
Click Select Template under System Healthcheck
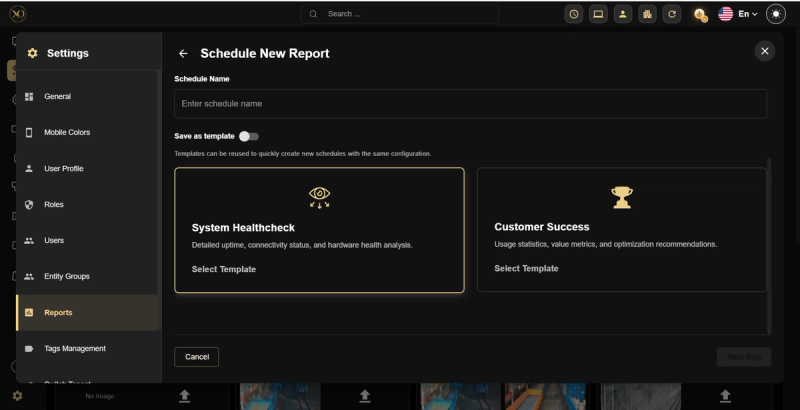click(223, 269)
